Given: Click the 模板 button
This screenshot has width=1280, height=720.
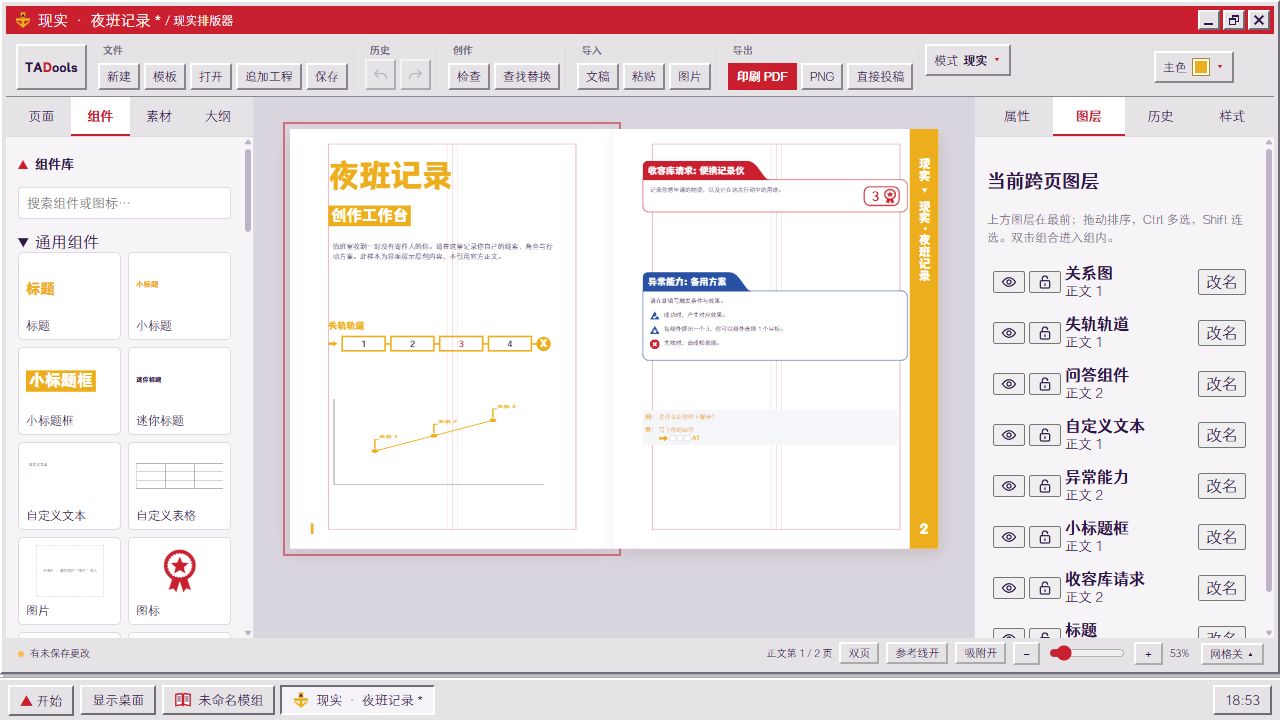Looking at the screenshot, I should pyautogui.click(x=164, y=76).
